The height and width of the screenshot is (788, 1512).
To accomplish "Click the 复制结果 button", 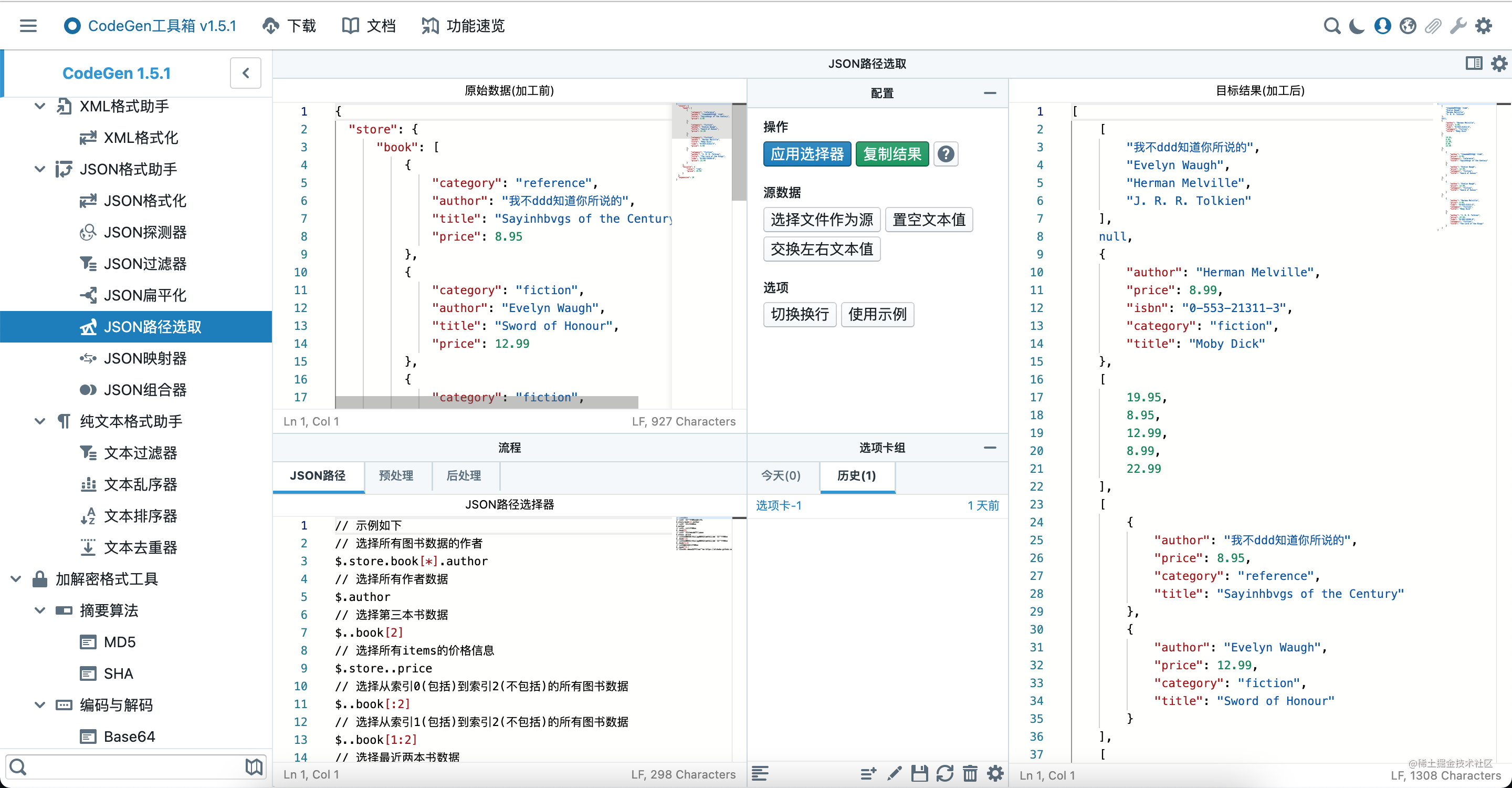I will [891, 154].
